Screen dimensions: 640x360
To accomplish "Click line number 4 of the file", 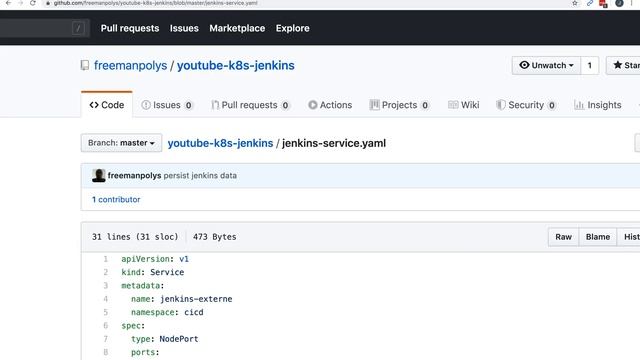I will tap(105, 299).
